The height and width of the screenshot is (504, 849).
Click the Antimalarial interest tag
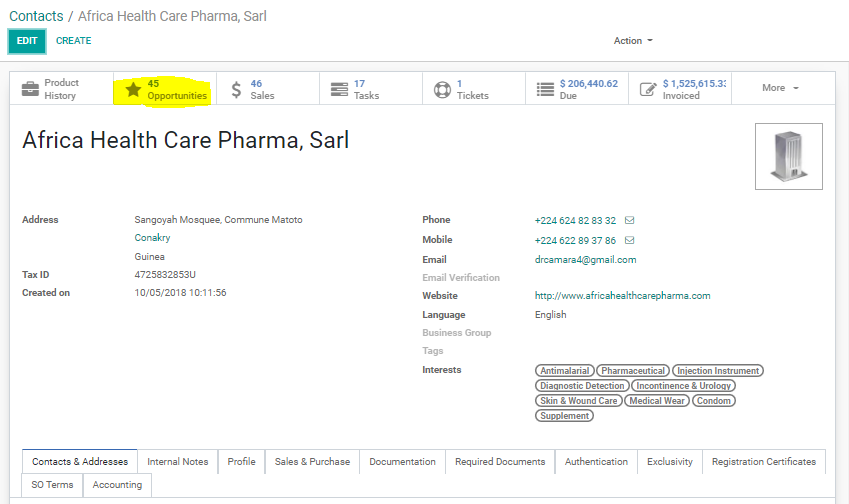click(x=565, y=371)
